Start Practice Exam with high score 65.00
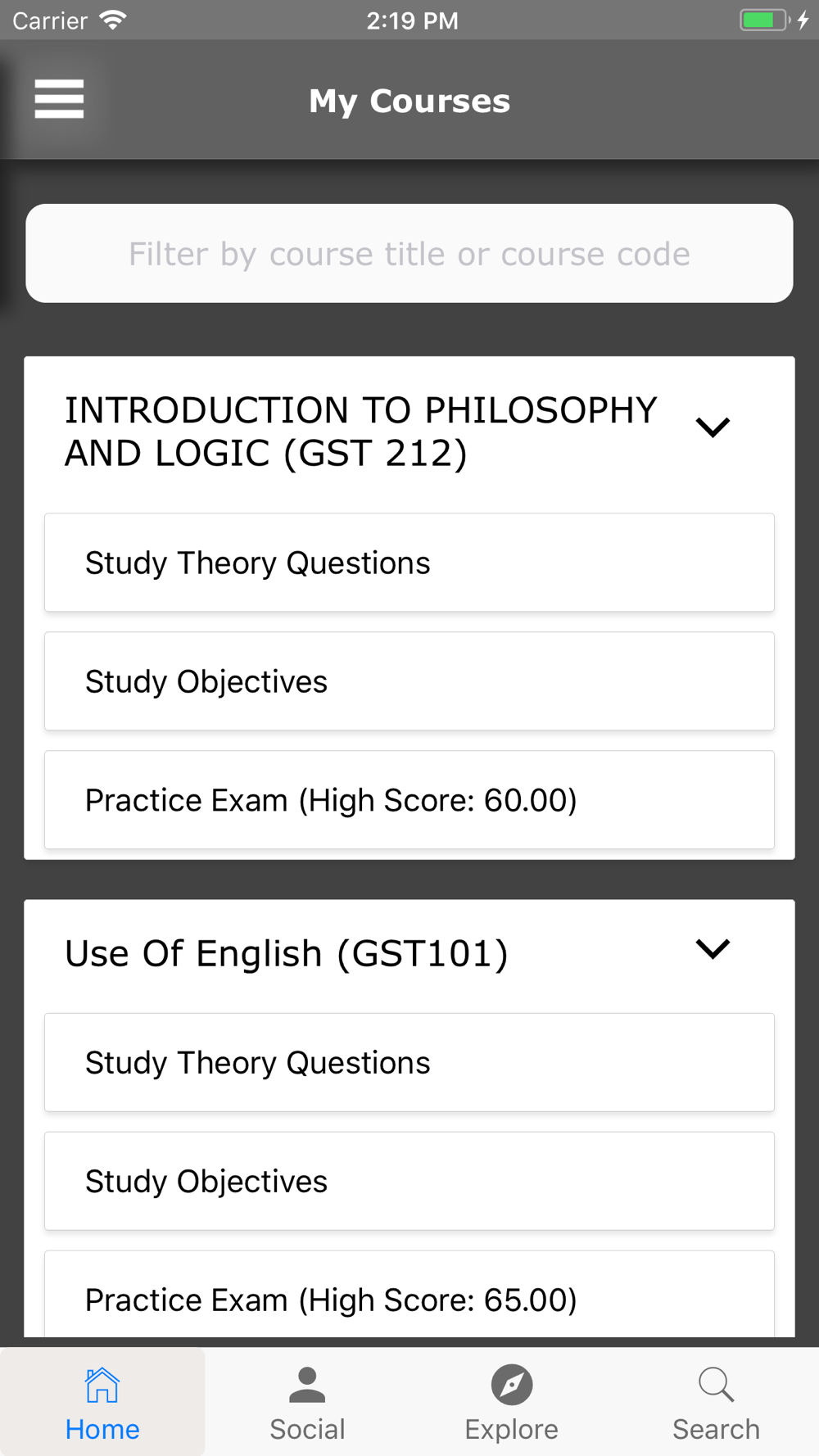This screenshot has height=1456, width=819. pyautogui.click(x=409, y=1298)
